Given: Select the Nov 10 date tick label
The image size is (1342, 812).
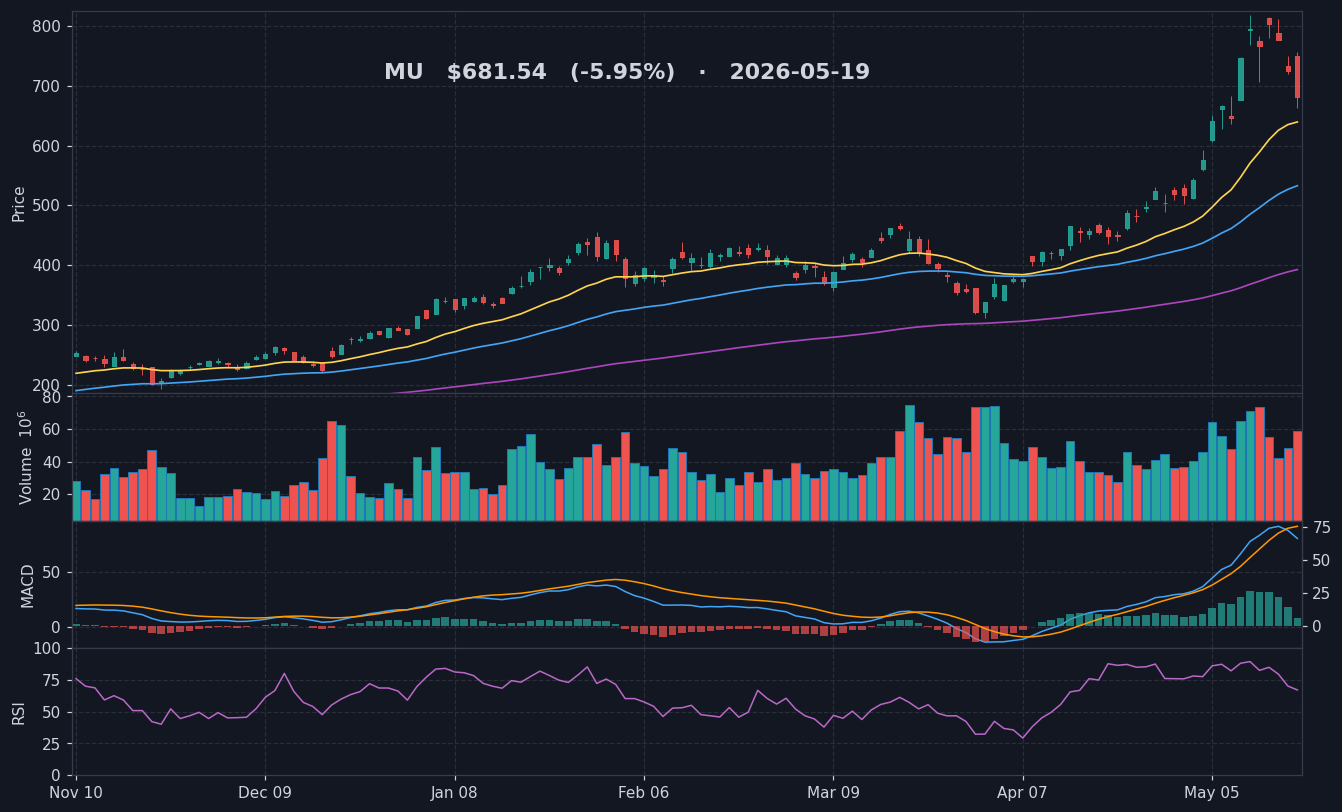Looking at the screenshot, I should [76, 792].
